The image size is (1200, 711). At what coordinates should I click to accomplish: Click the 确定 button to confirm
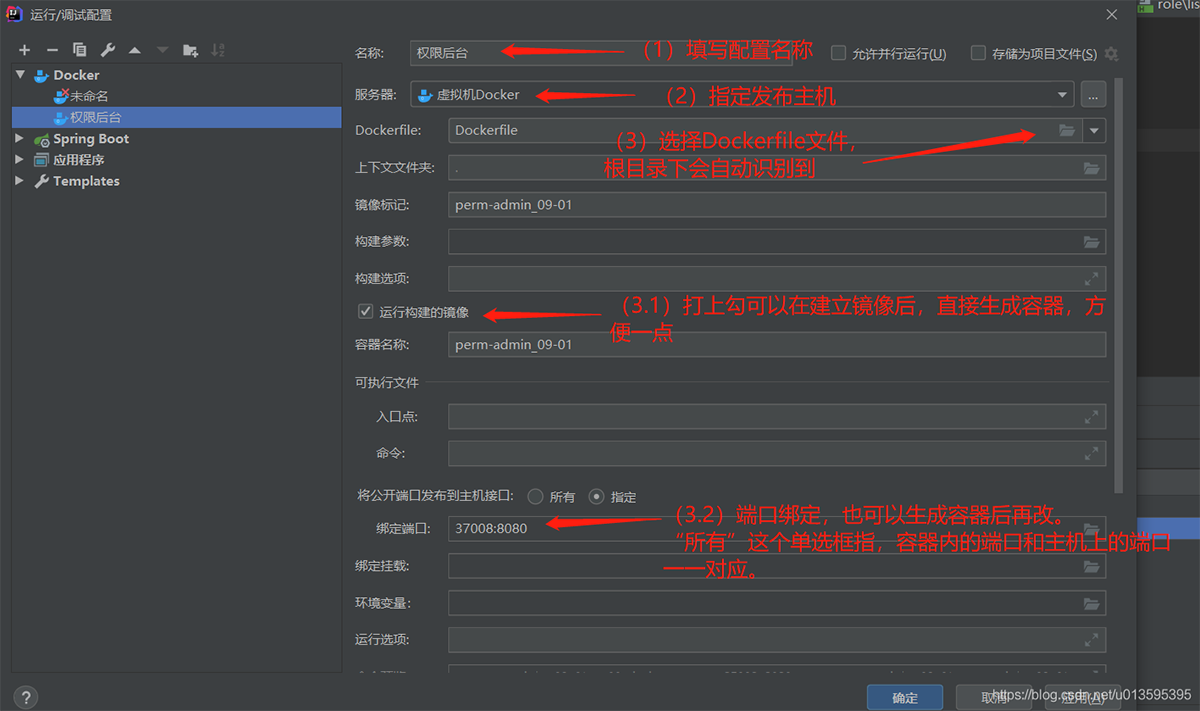(x=903, y=697)
